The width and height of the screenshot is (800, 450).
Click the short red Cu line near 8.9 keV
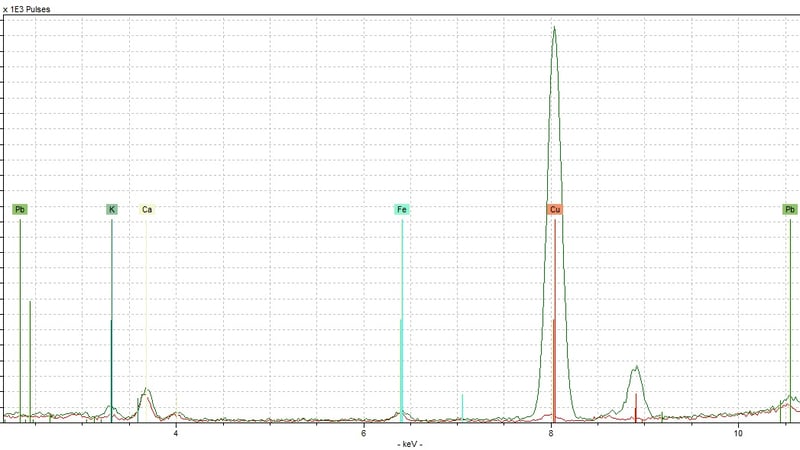point(636,405)
